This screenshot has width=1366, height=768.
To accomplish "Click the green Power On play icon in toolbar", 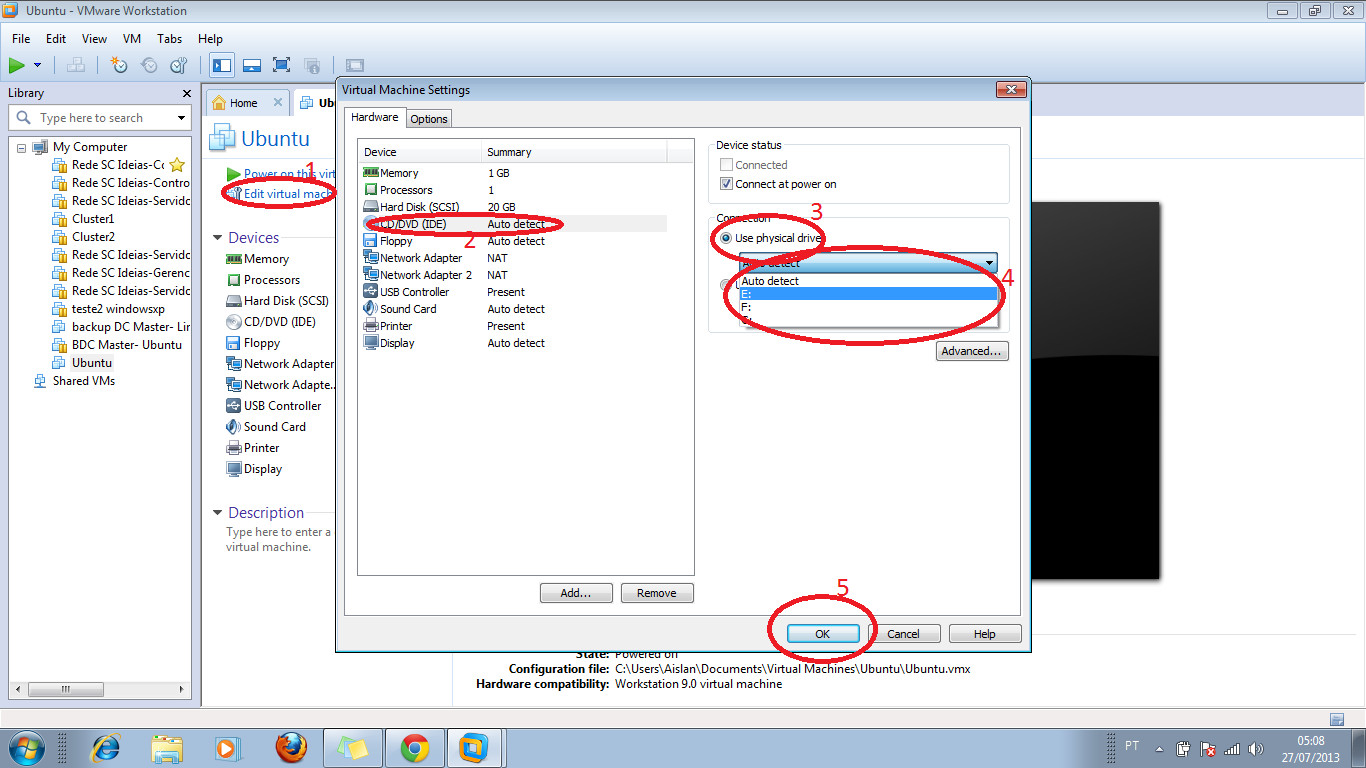I will coord(17,65).
